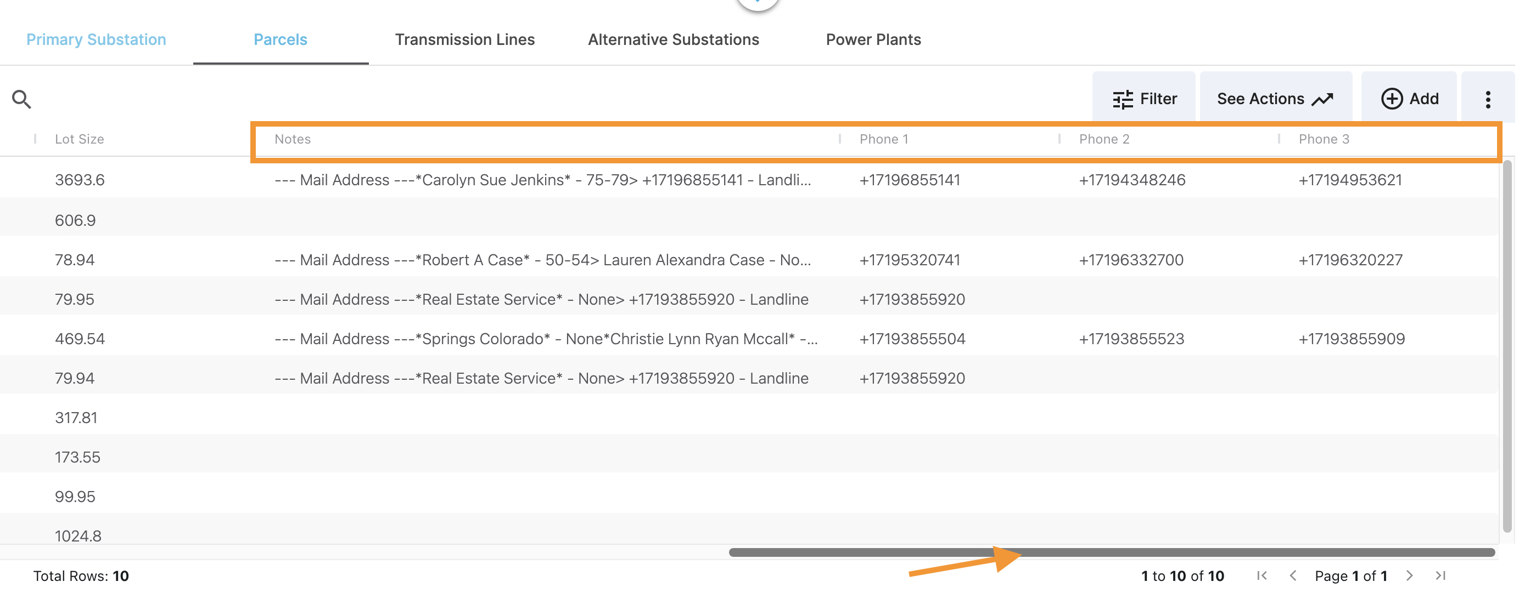Click the Filter button
This screenshot has height=593, width=1536.
click(x=1144, y=98)
